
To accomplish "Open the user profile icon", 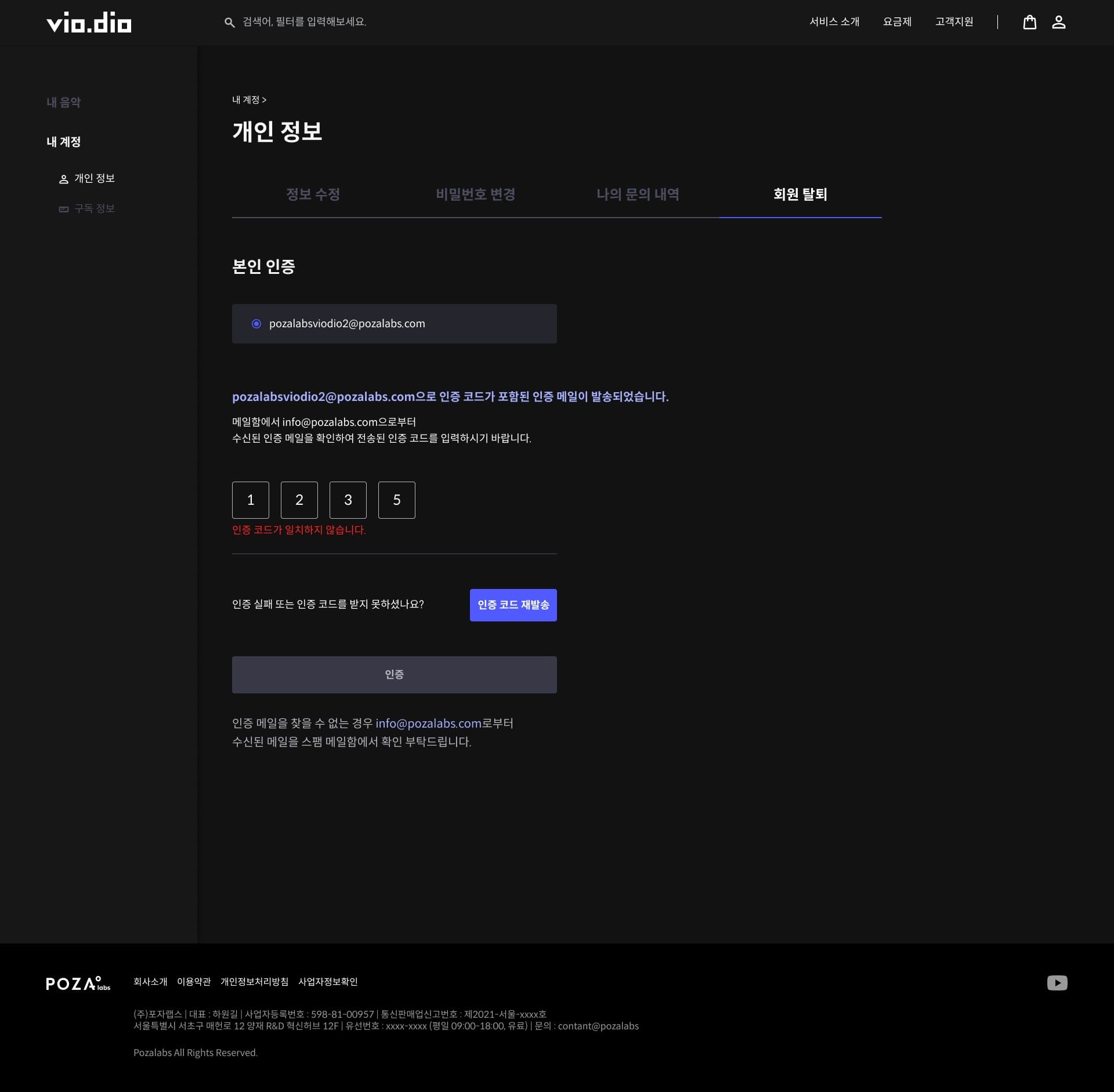I will tap(1059, 23).
